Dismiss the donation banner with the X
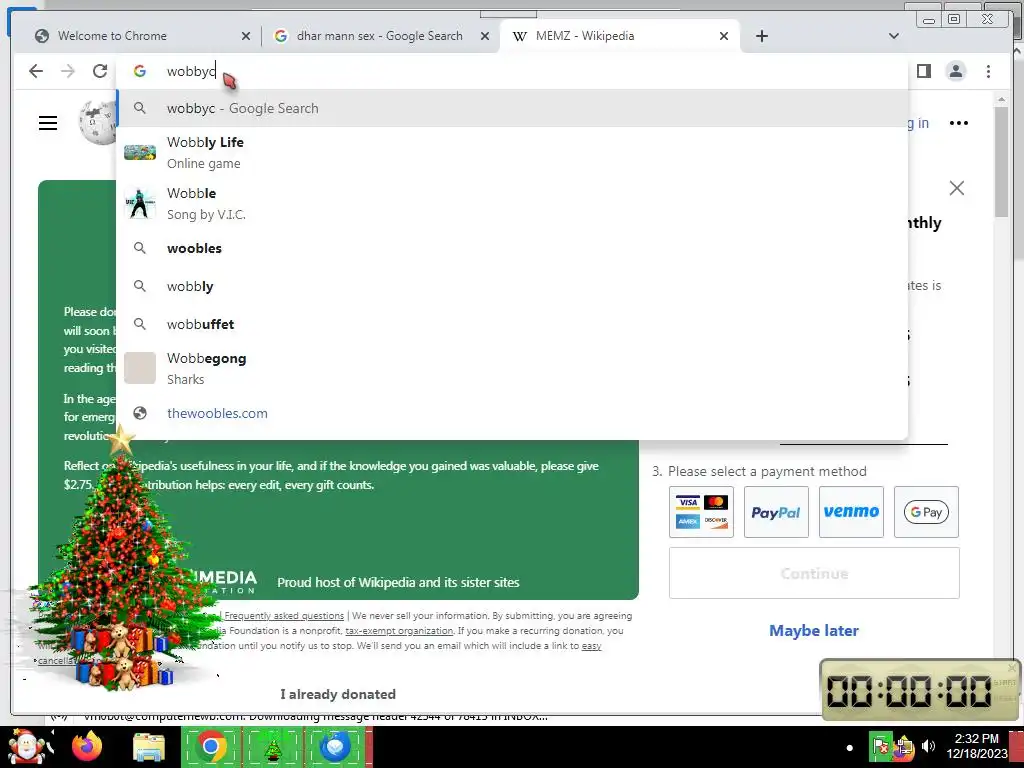Image resolution: width=1024 pixels, height=768 pixels. [x=957, y=188]
